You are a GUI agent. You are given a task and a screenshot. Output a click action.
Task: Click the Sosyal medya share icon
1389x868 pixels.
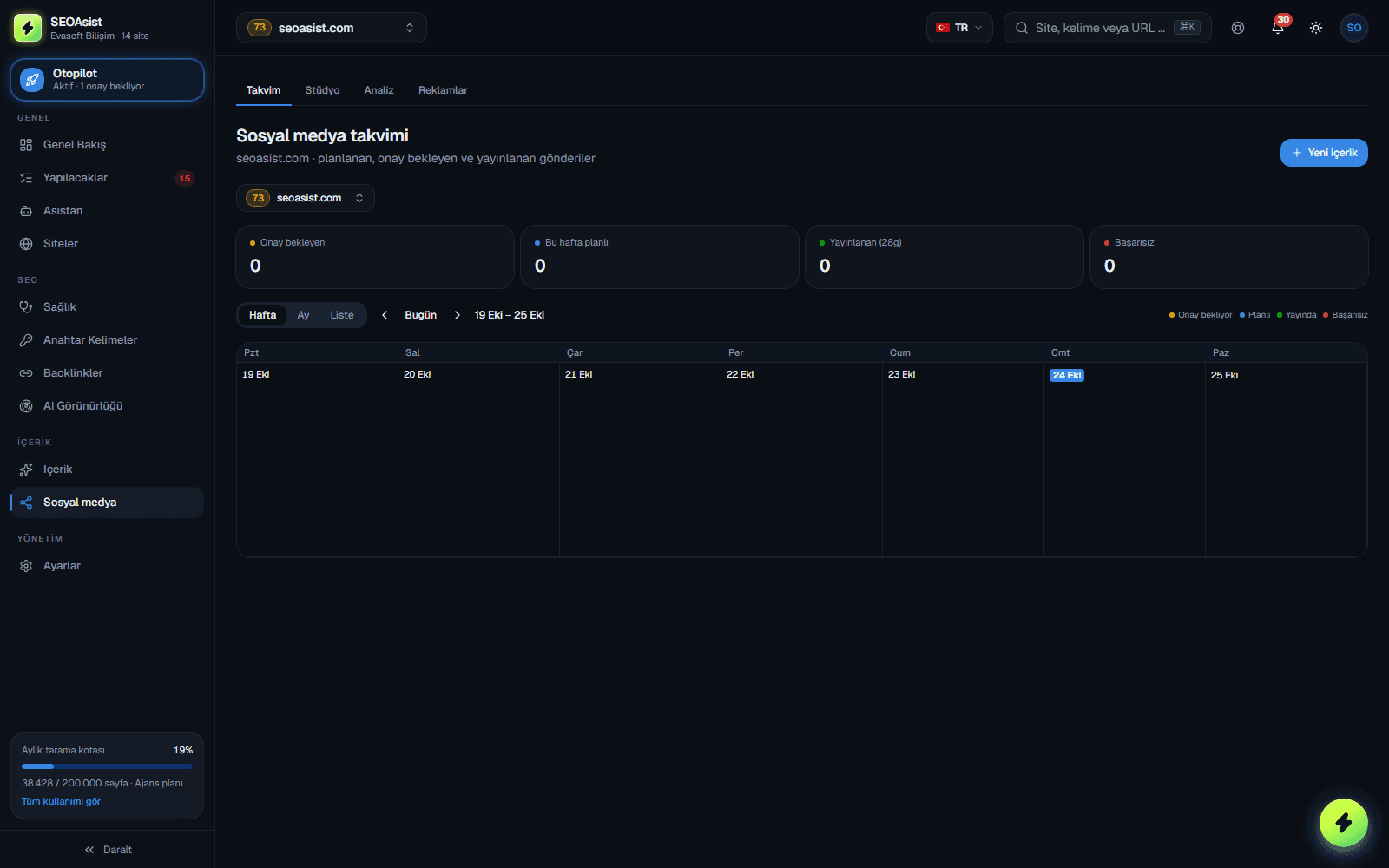click(26, 503)
